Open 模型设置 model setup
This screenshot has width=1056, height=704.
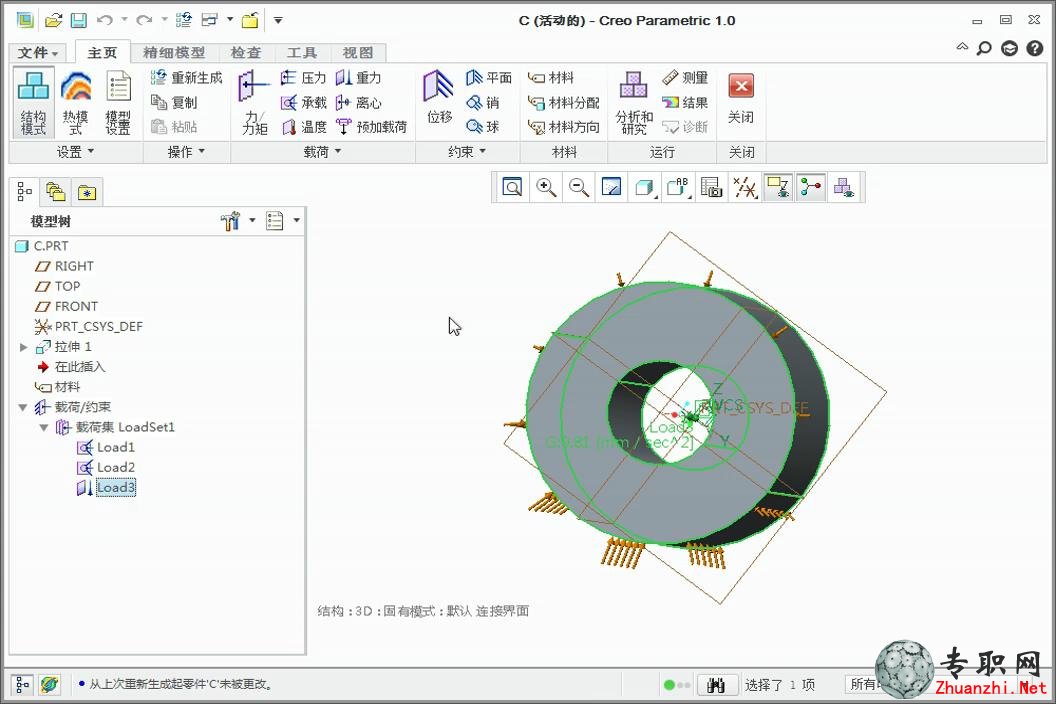119,102
